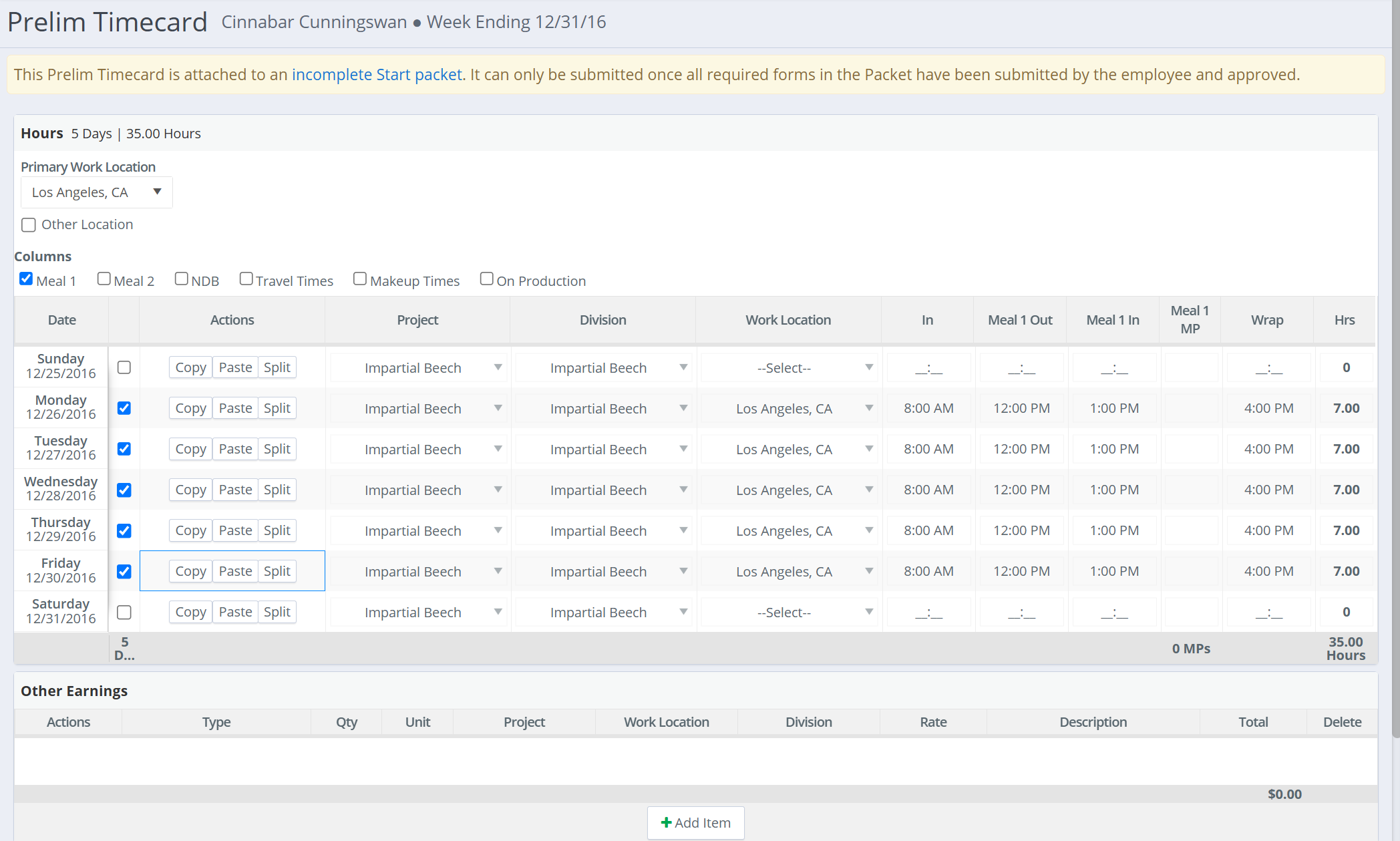
Task: Uncheck the Friday 12/30/2016 row checkbox
Action: pyautogui.click(x=124, y=571)
